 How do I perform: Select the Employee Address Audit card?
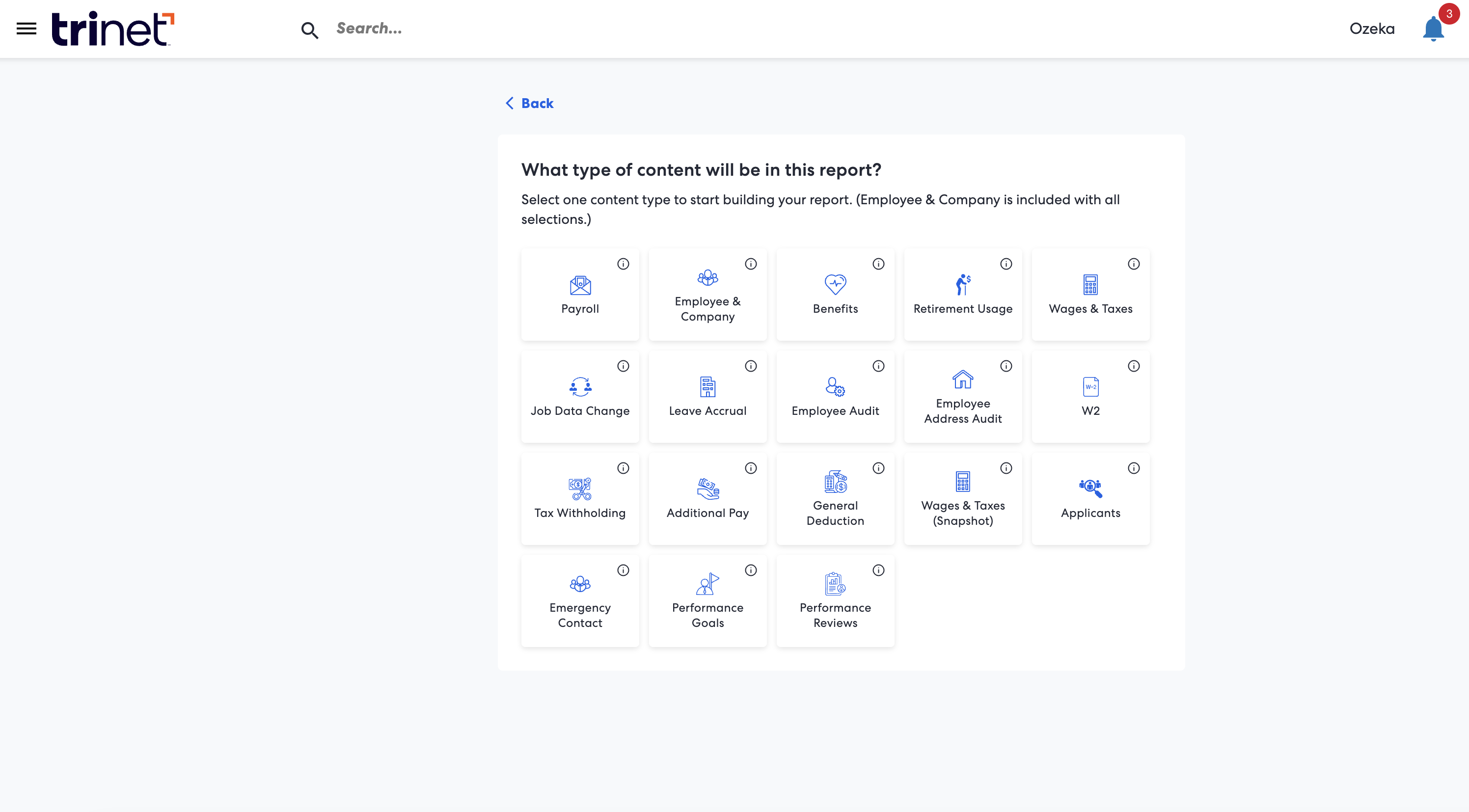click(963, 397)
